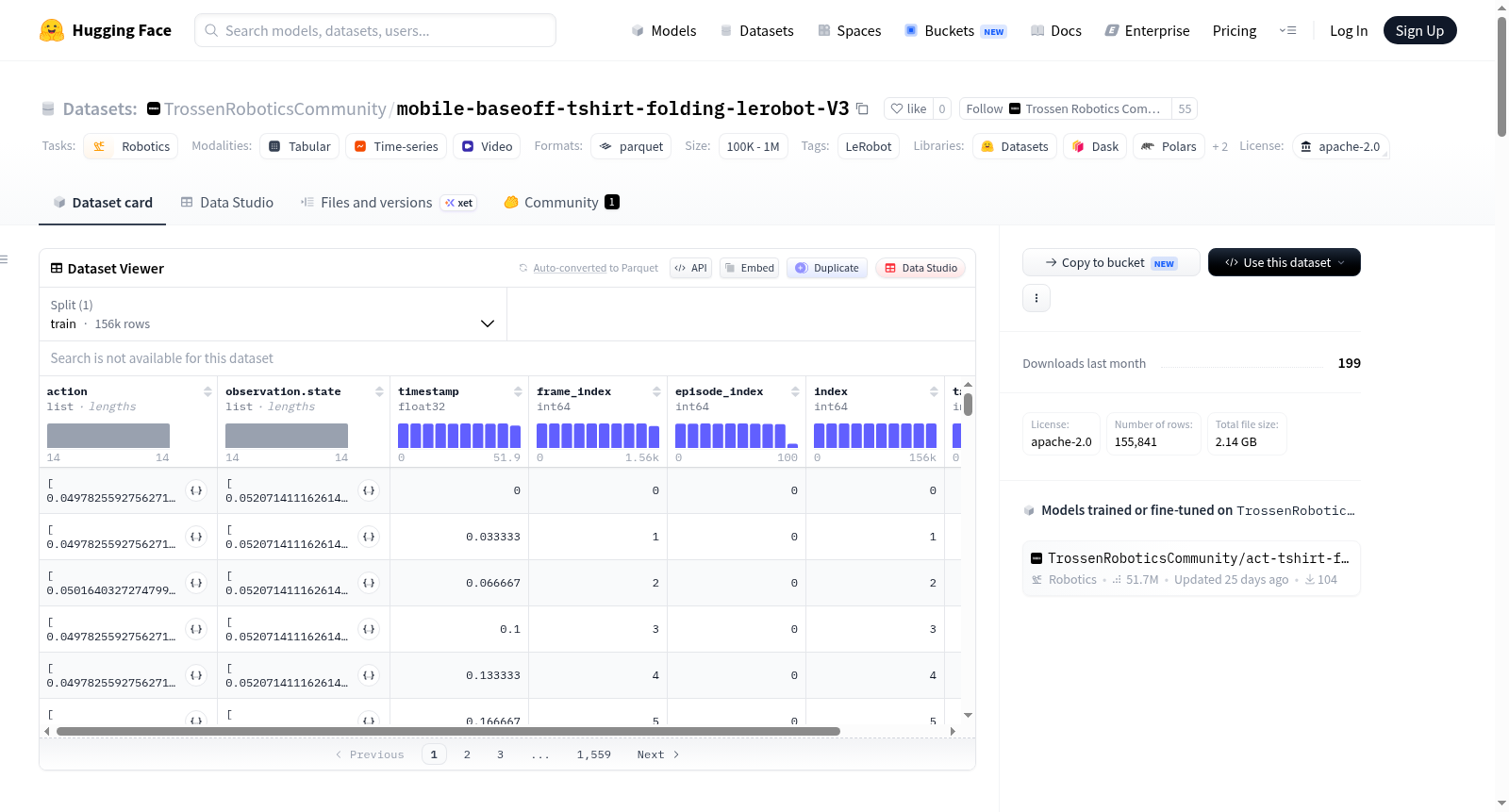Click the Log In link
The image size is (1509, 812).
tap(1349, 30)
